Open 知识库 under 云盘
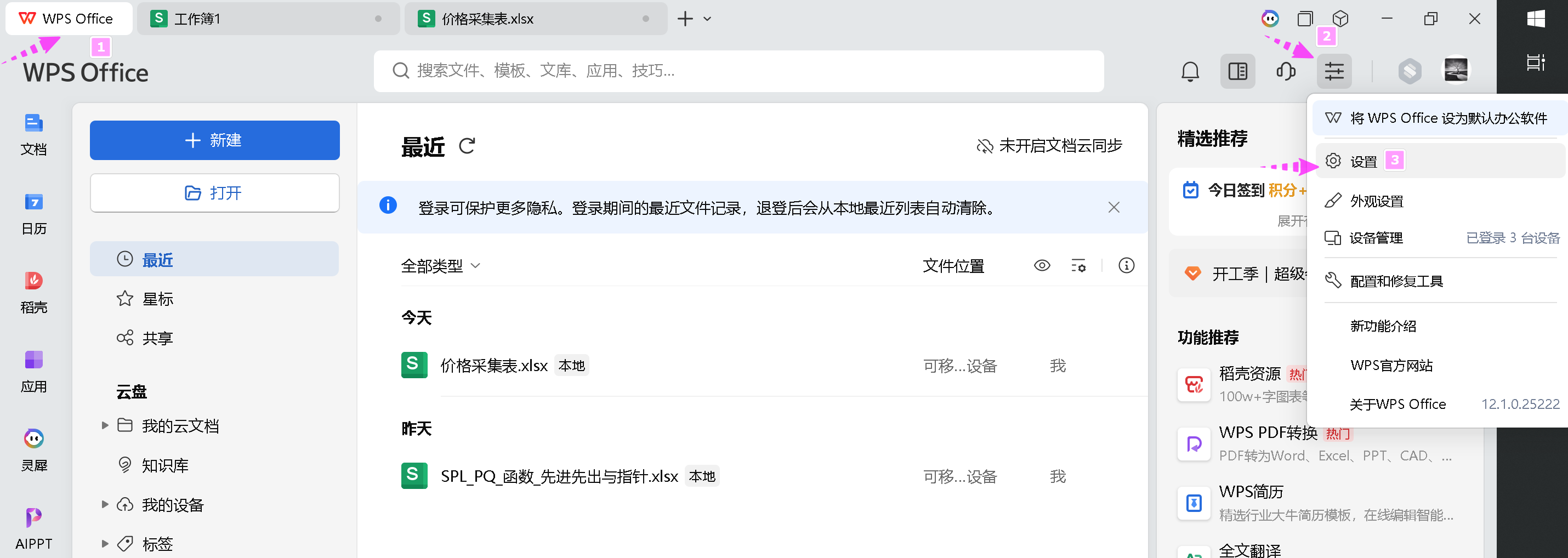1568x558 pixels. pyautogui.click(x=214, y=465)
